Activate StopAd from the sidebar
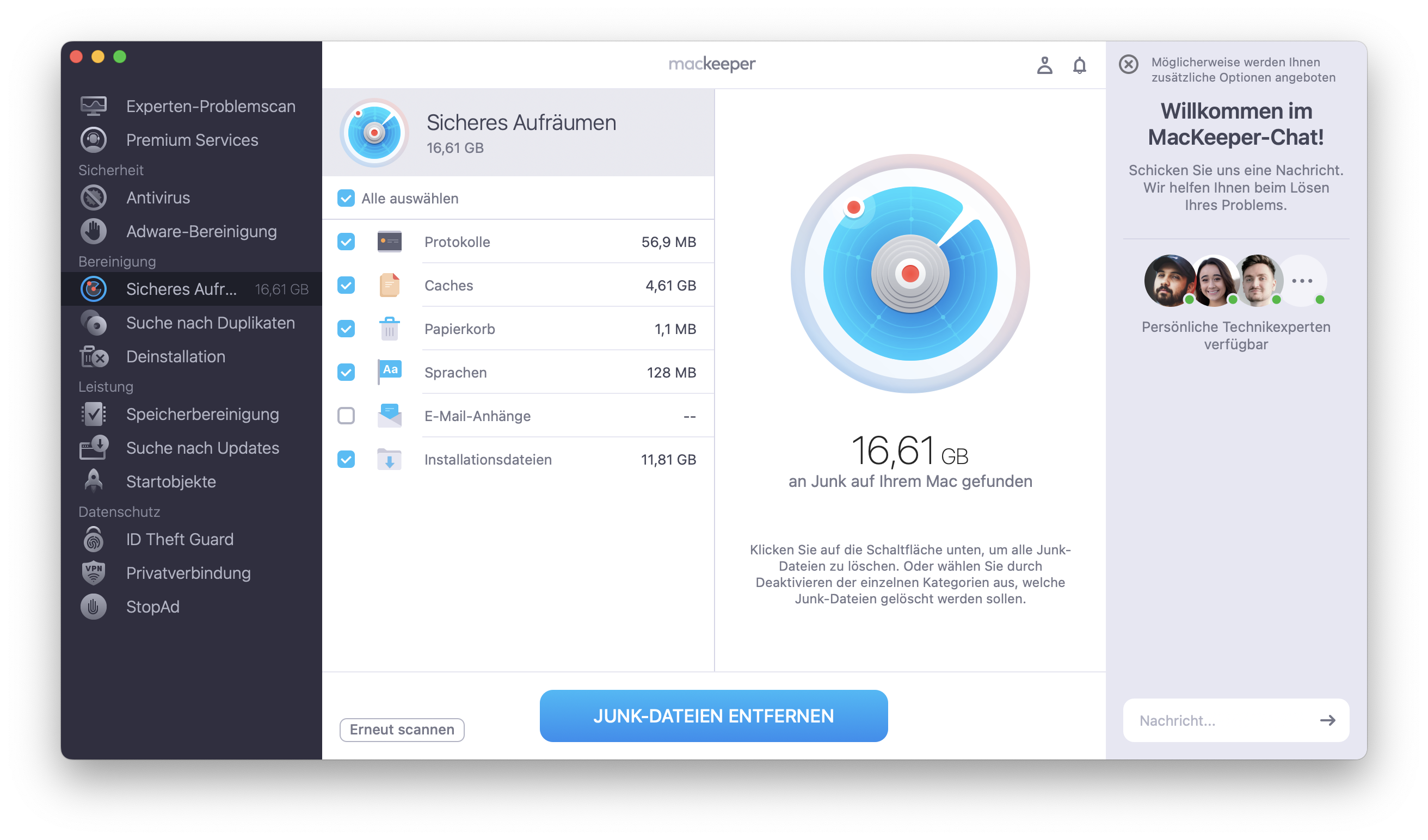This screenshot has width=1428, height=840. click(x=152, y=607)
